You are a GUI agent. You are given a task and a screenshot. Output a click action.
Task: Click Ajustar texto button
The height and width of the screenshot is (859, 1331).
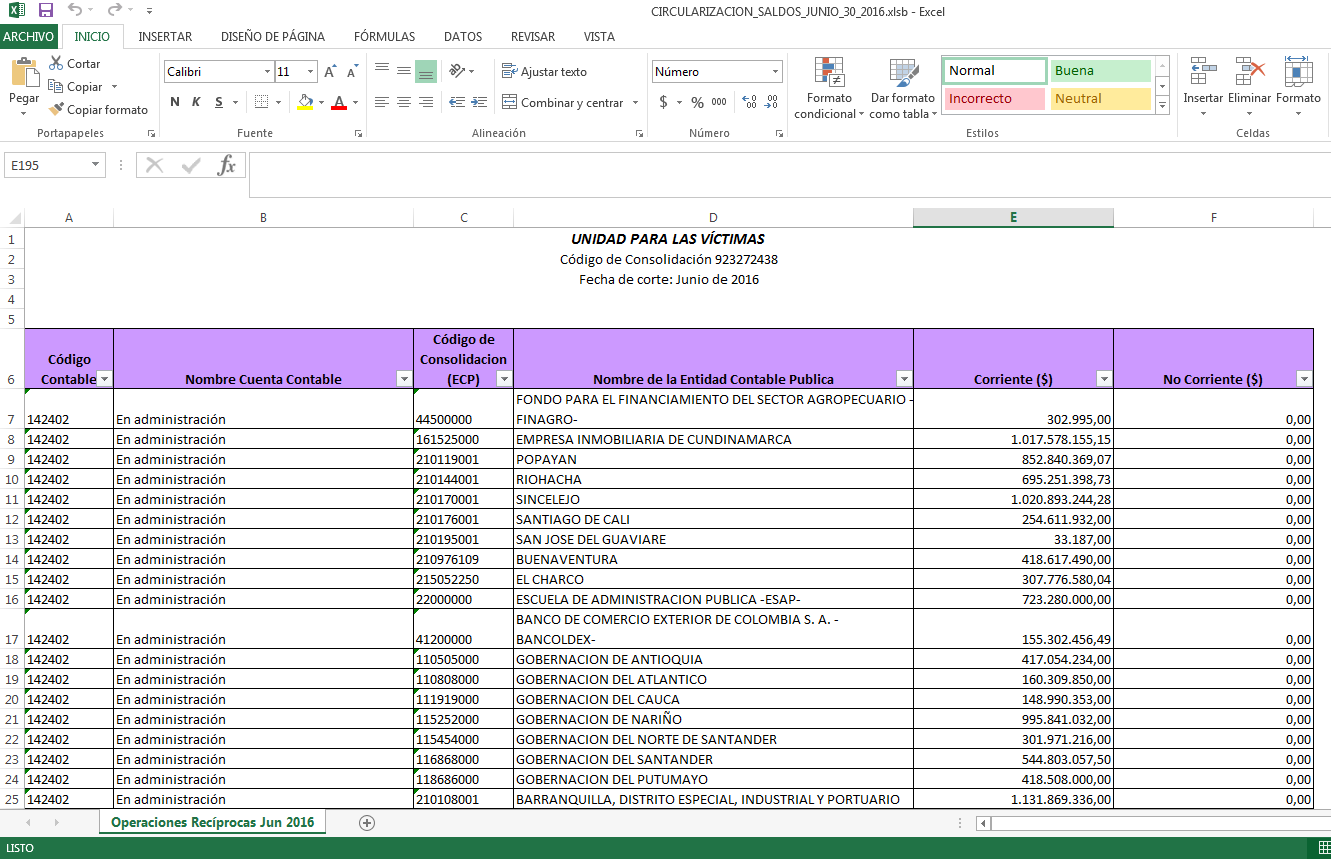544,72
